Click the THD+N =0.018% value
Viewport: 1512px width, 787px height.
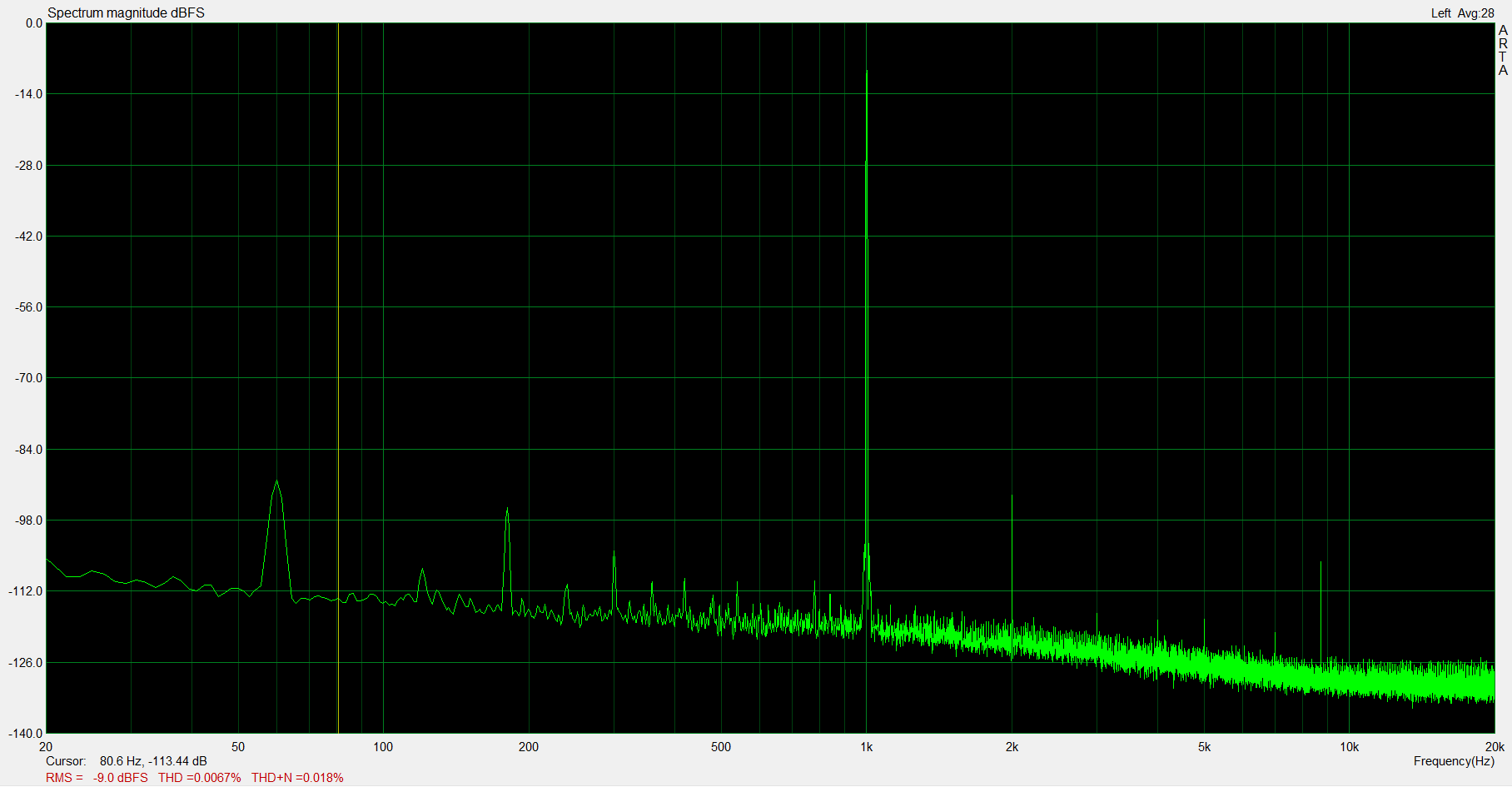[297, 778]
